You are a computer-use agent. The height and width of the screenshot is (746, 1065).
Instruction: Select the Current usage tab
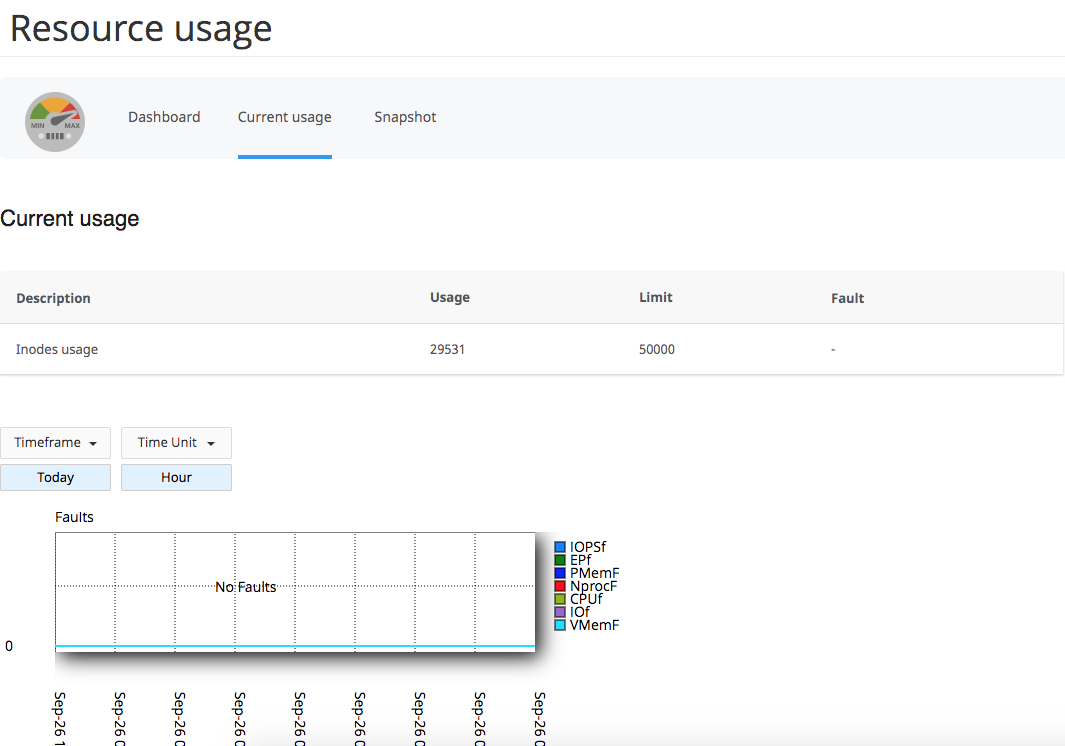coord(284,117)
